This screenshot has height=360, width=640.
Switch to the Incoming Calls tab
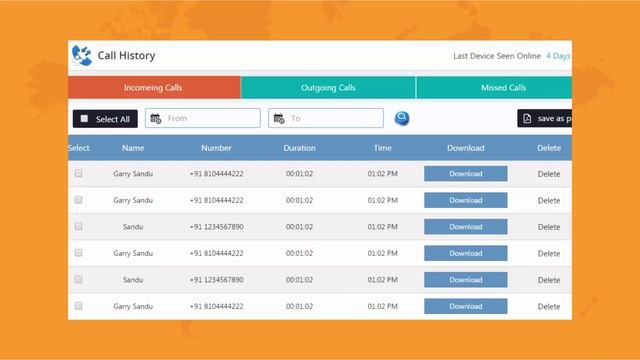tap(154, 87)
